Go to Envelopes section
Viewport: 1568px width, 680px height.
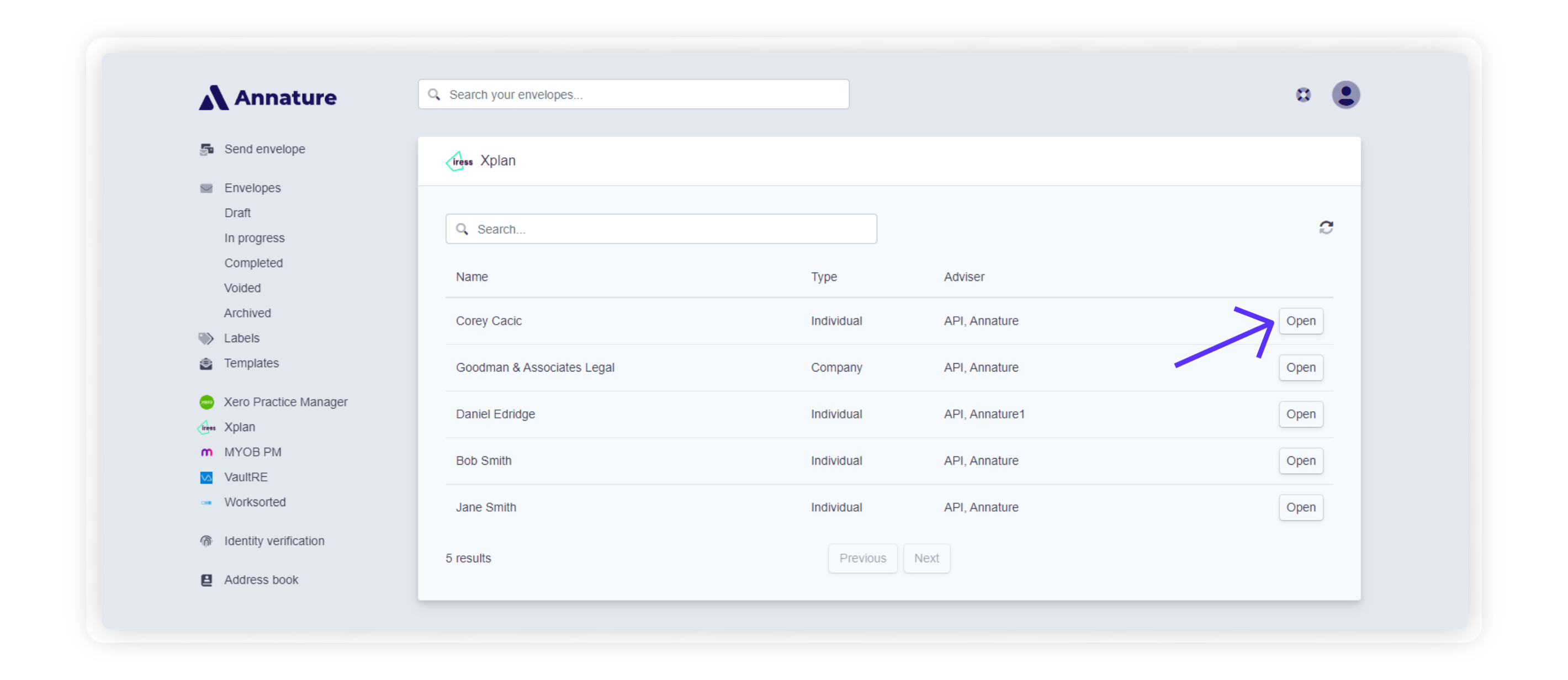pyautogui.click(x=253, y=188)
